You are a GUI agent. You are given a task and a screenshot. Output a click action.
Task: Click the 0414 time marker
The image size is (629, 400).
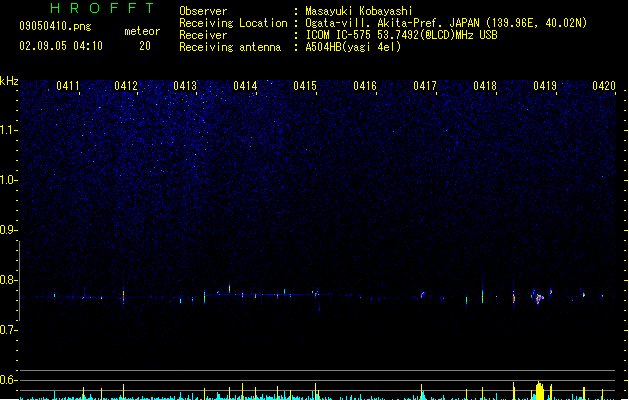[245, 86]
